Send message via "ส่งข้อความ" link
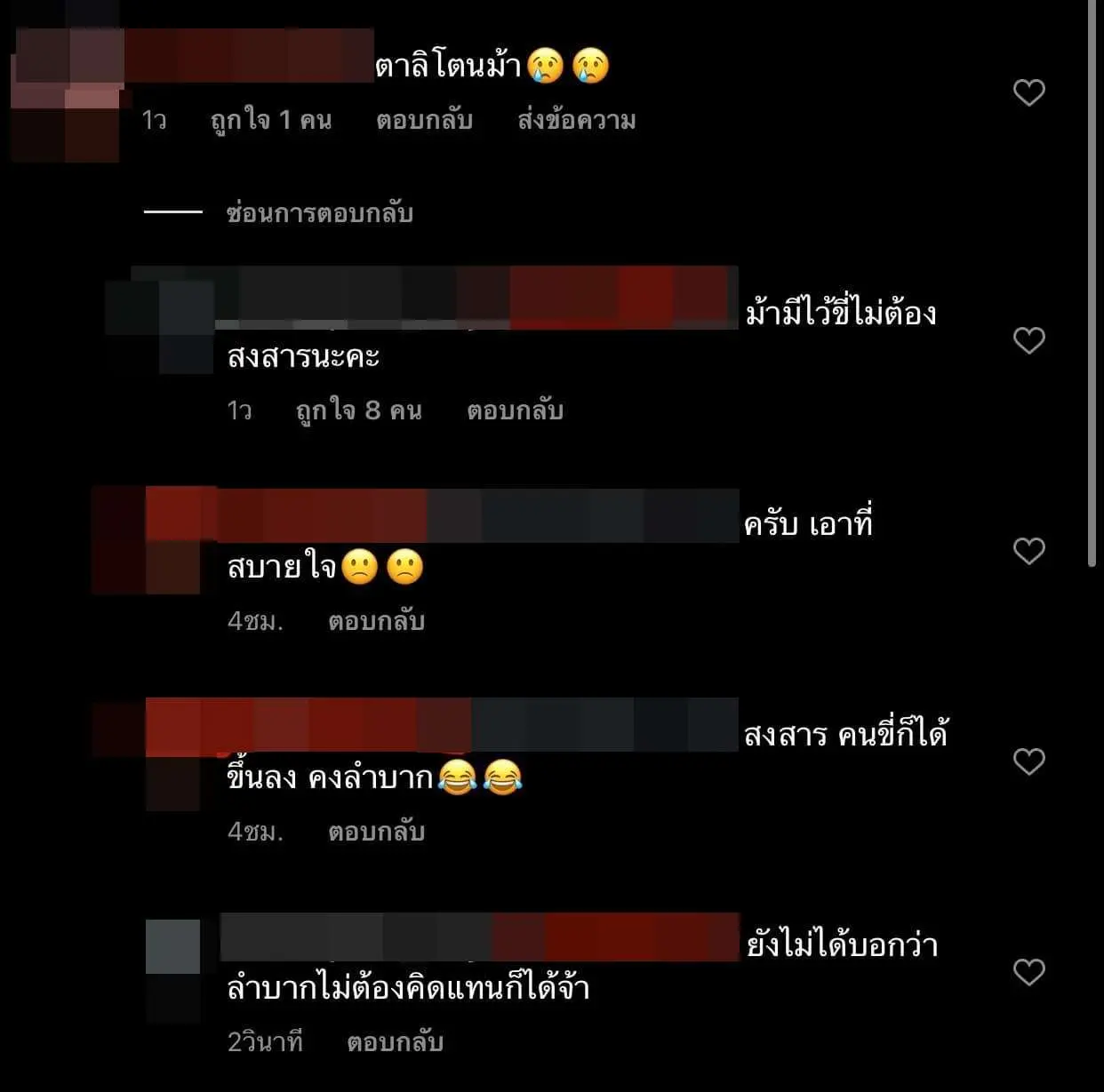The height and width of the screenshot is (1092, 1104). 577,120
